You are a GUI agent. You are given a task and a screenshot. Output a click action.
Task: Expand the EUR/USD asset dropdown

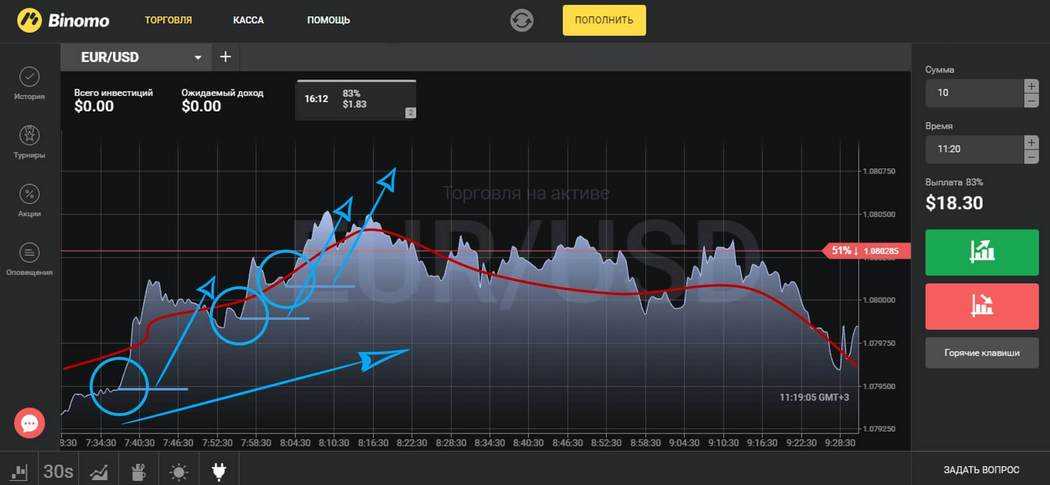(x=198, y=57)
